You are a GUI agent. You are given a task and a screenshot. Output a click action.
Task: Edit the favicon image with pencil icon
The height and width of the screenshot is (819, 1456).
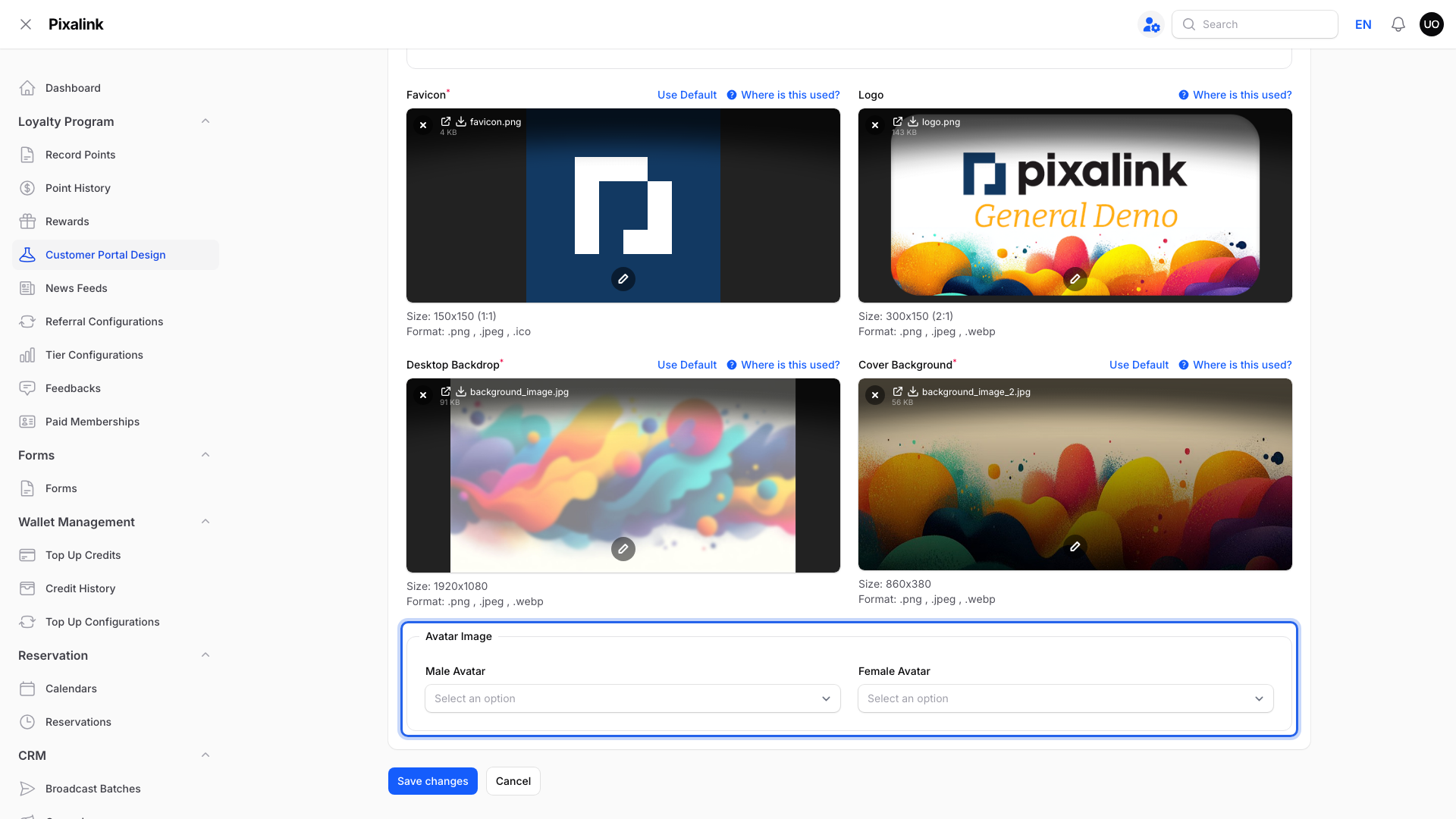623,279
